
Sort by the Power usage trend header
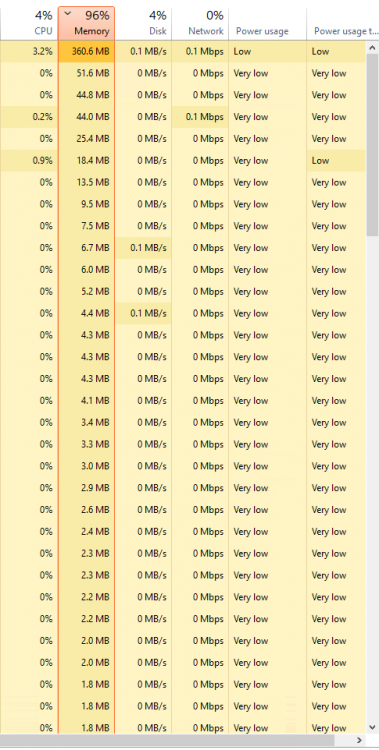[343, 23]
